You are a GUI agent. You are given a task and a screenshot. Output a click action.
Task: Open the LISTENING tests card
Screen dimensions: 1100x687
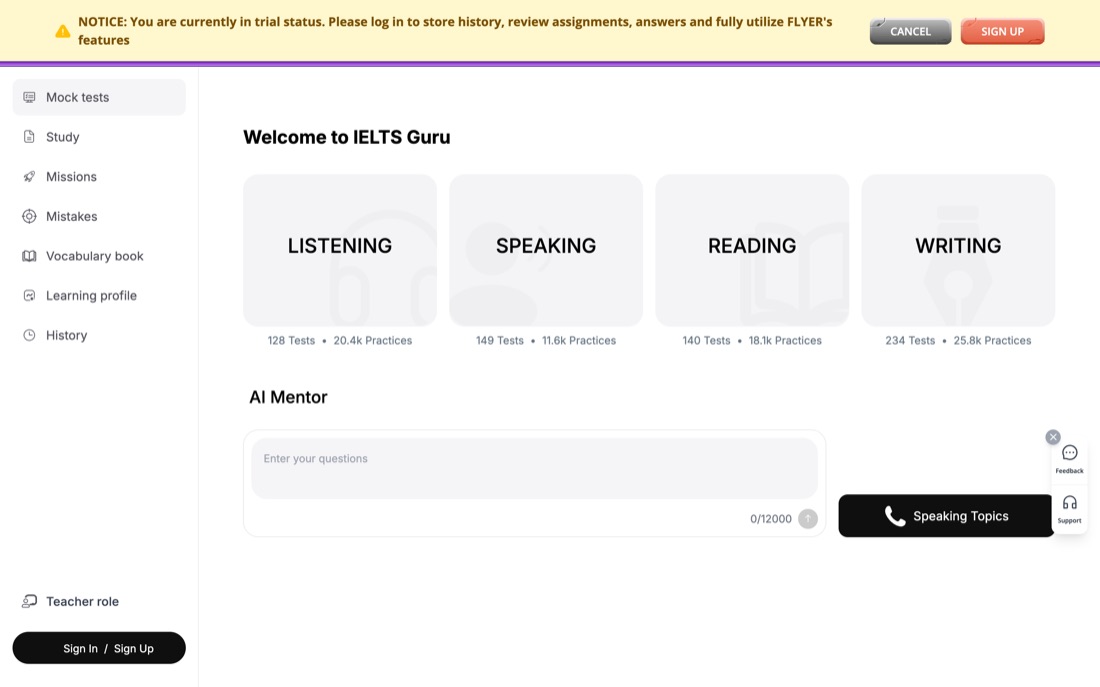click(340, 250)
